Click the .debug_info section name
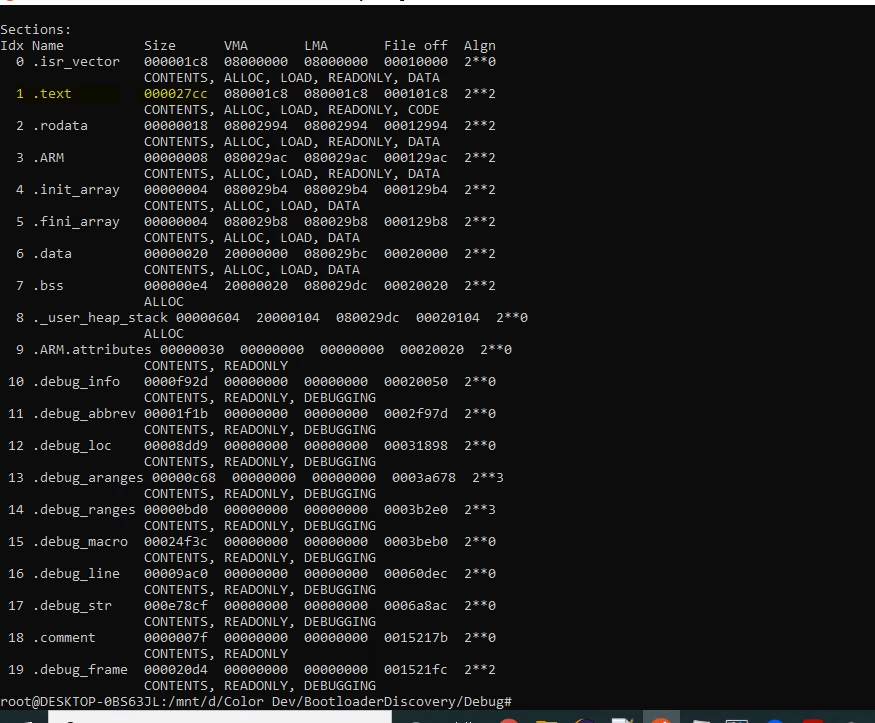Screen dimensions: 875x723 (76, 382)
